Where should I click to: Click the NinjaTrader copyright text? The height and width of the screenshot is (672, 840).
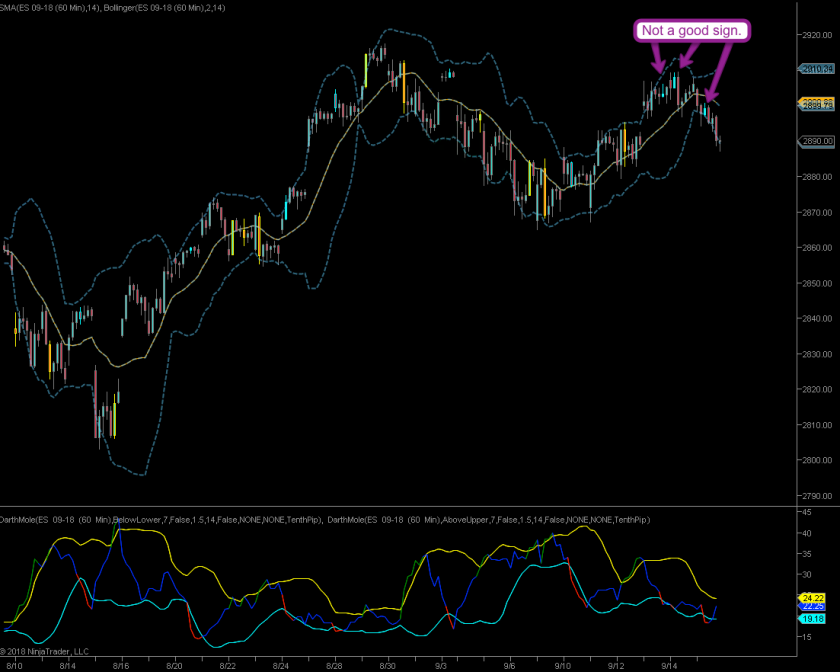point(45,651)
